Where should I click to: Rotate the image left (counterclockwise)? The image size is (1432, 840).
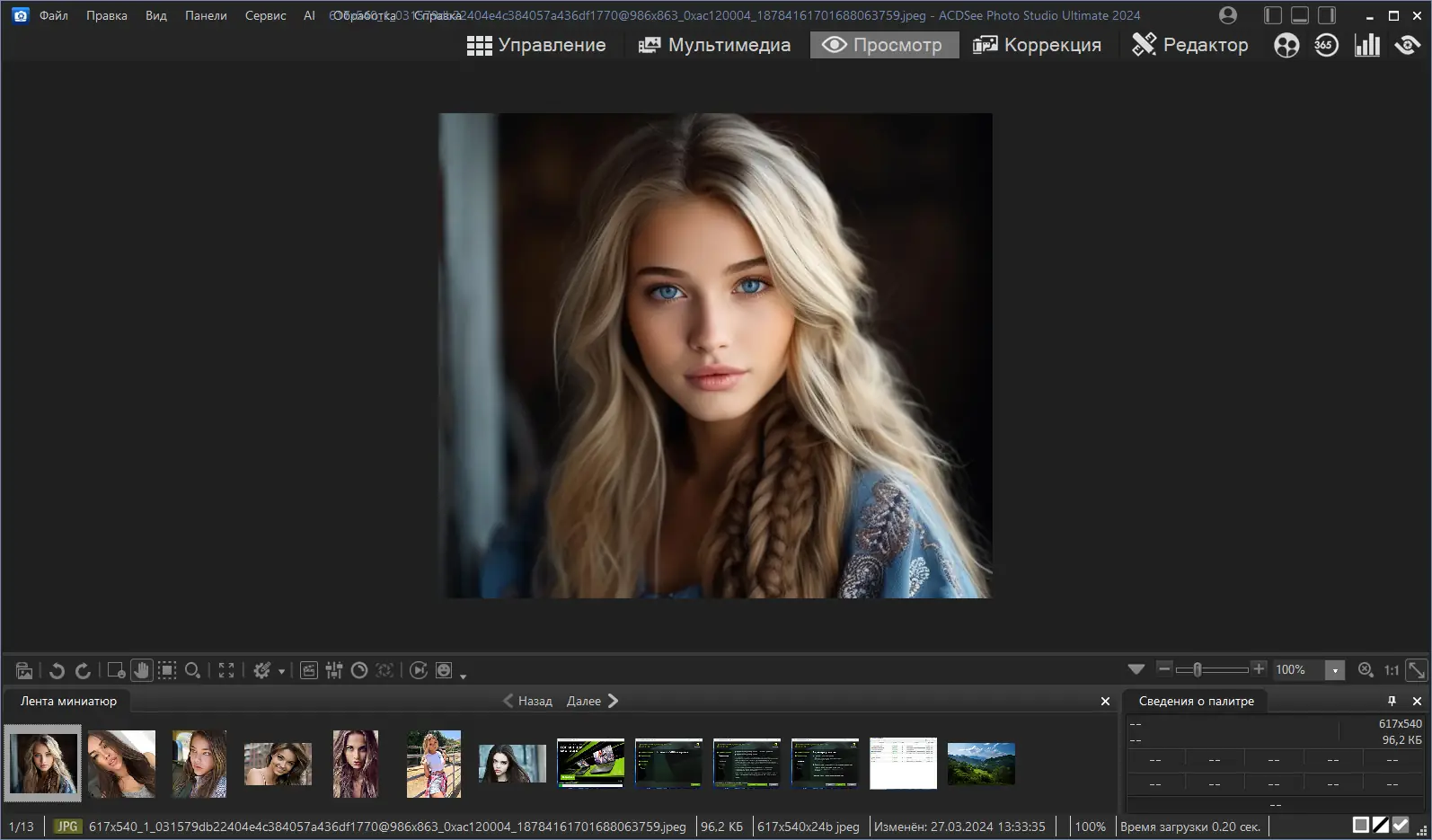(57, 670)
